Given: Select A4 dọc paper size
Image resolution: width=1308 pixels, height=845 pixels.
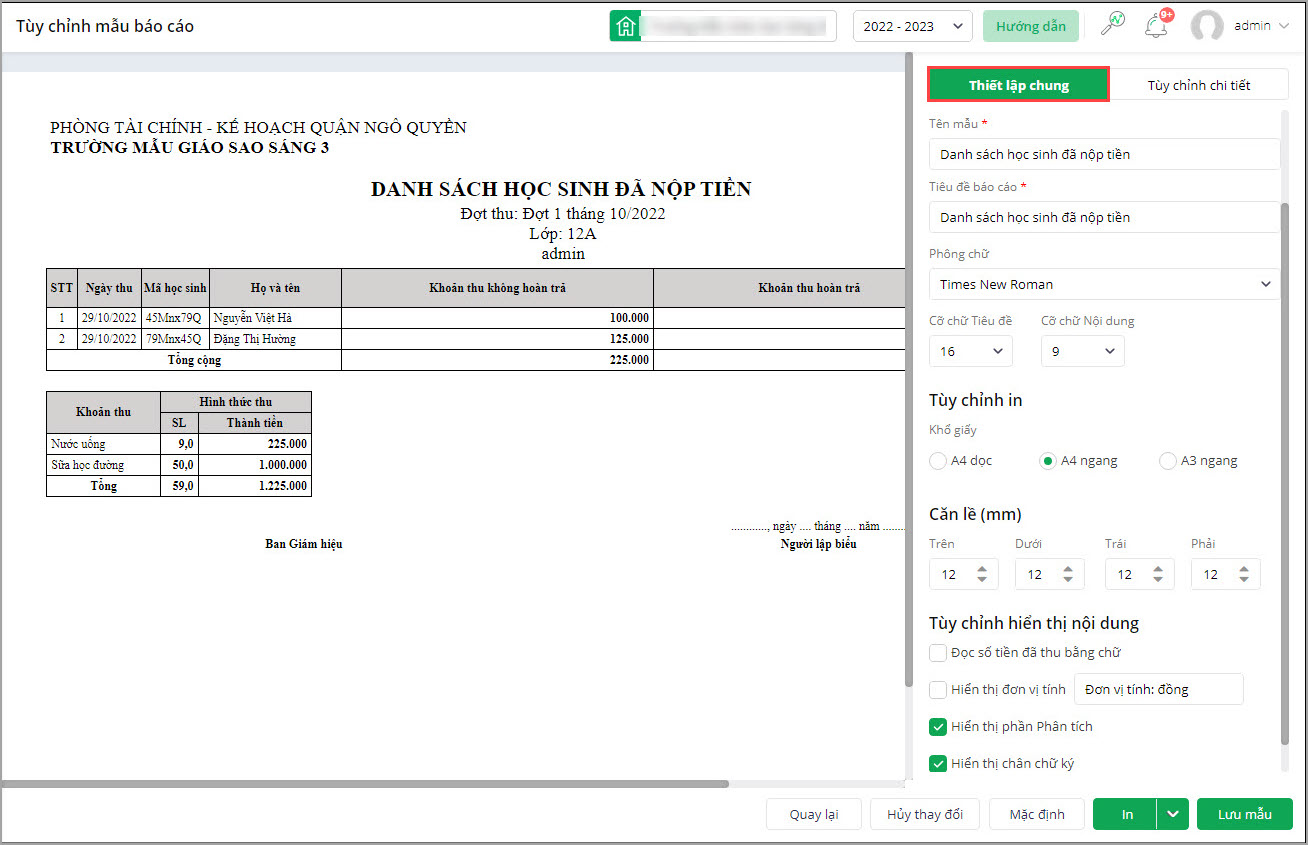Looking at the screenshot, I should pyautogui.click(x=938, y=461).
